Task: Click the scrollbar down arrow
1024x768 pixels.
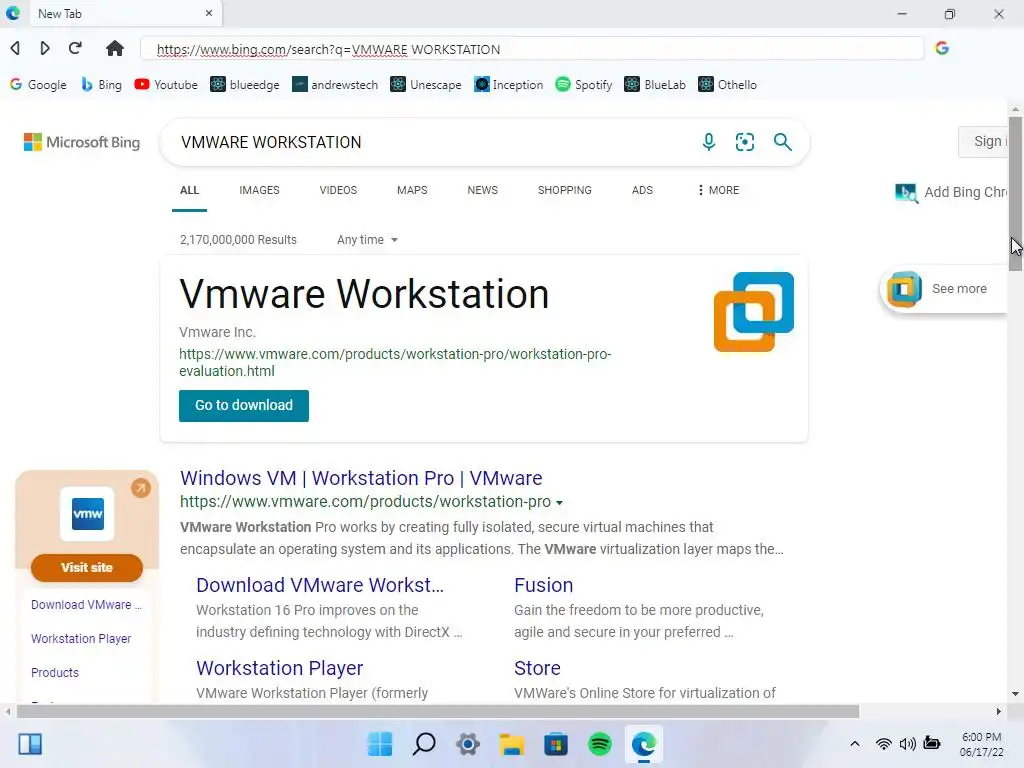Action: [x=1015, y=694]
